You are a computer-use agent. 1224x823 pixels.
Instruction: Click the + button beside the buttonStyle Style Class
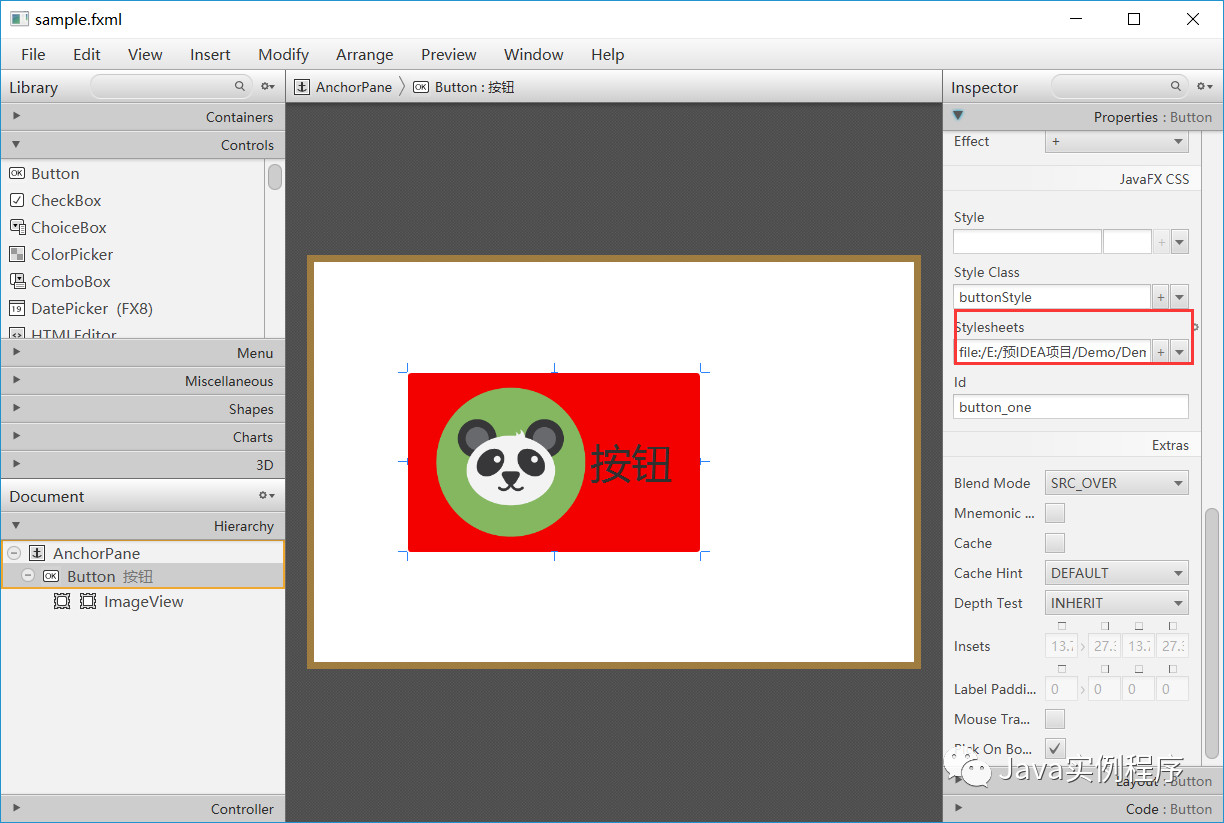tap(1159, 296)
